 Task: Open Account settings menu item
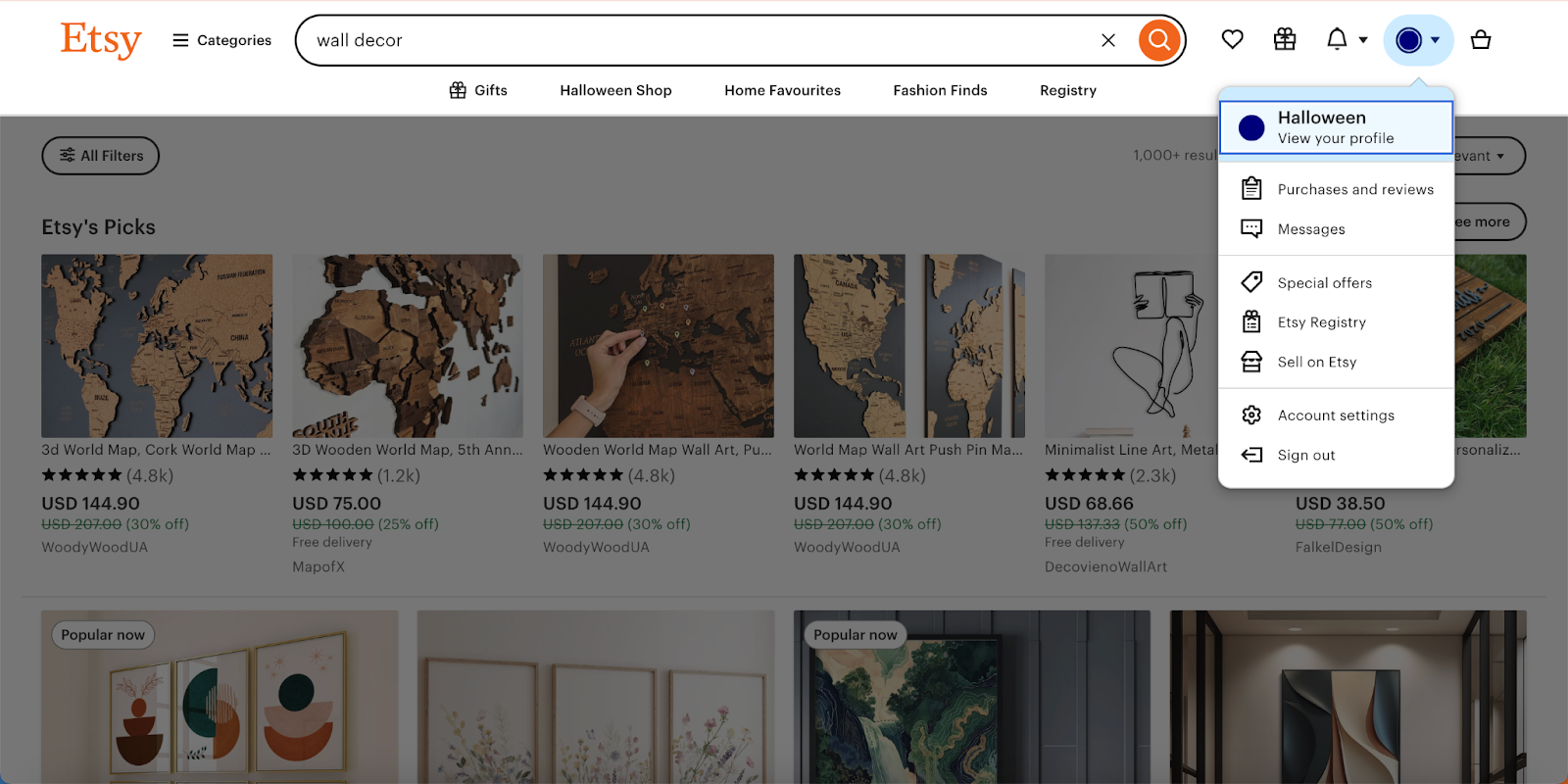tap(1336, 415)
